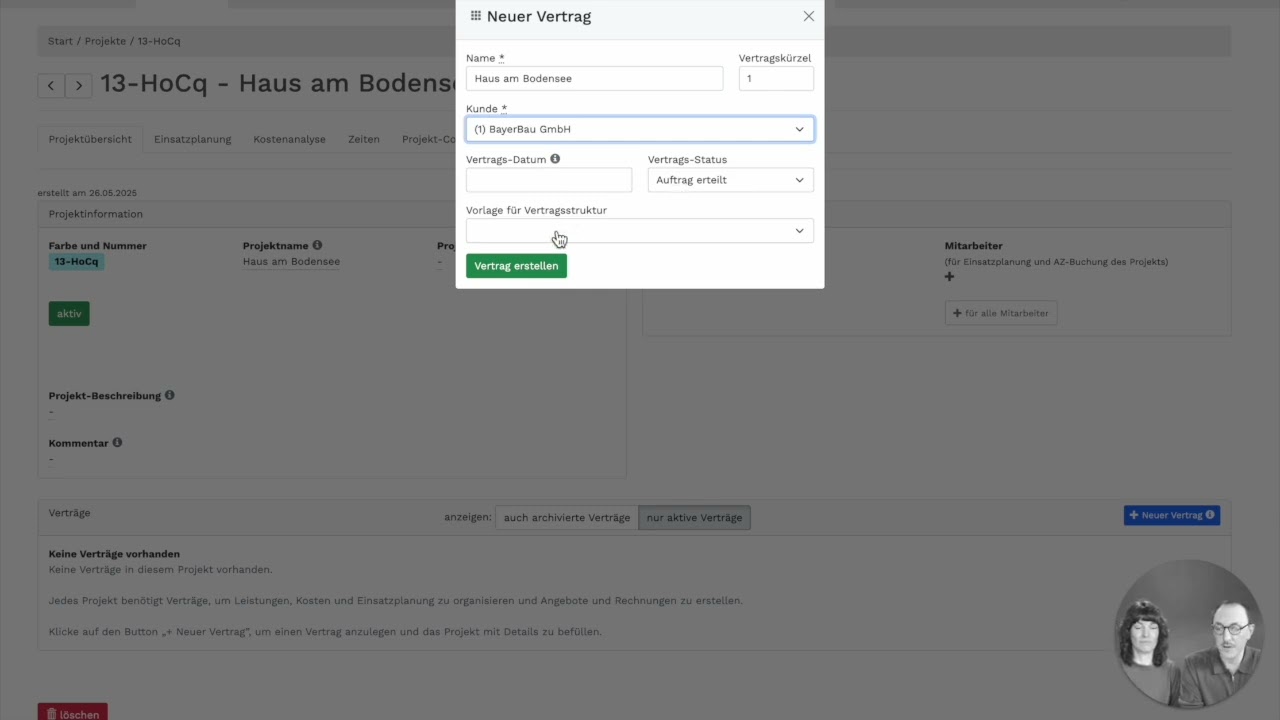Show info for Vertrags-Datum
This screenshot has width=1280, height=720.
555,159
